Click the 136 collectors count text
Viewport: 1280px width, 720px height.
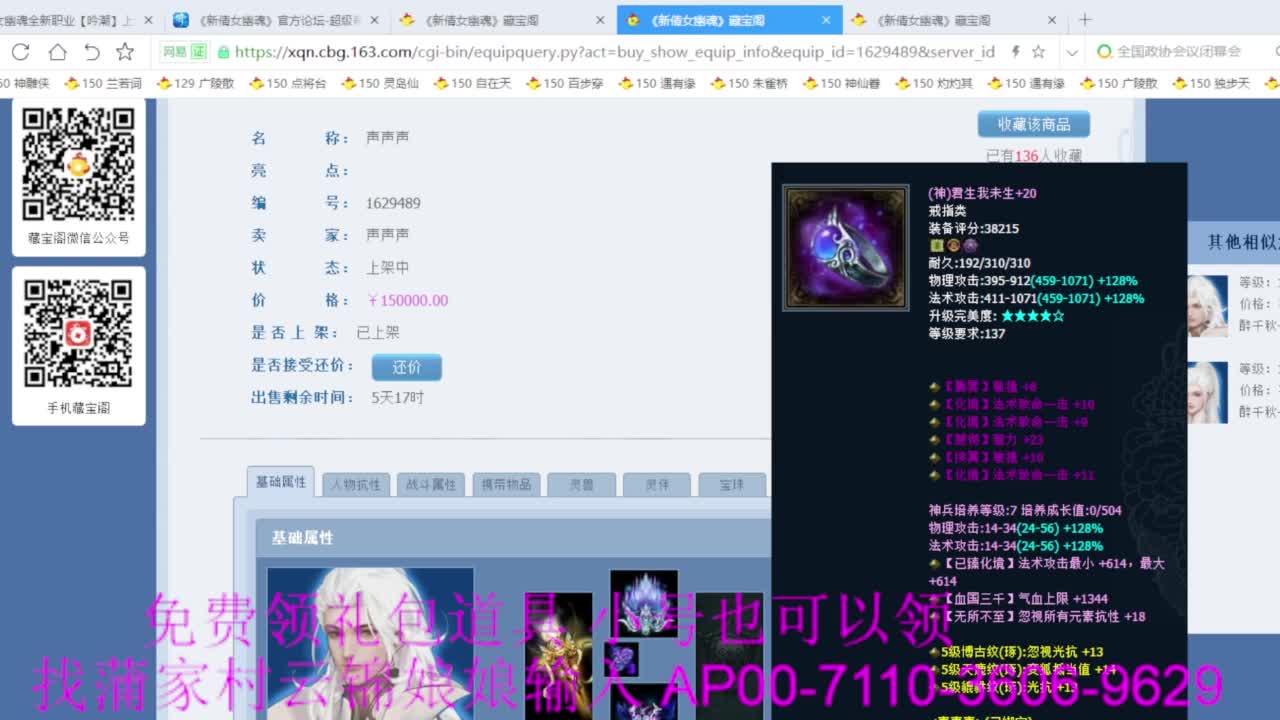tap(1027, 156)
